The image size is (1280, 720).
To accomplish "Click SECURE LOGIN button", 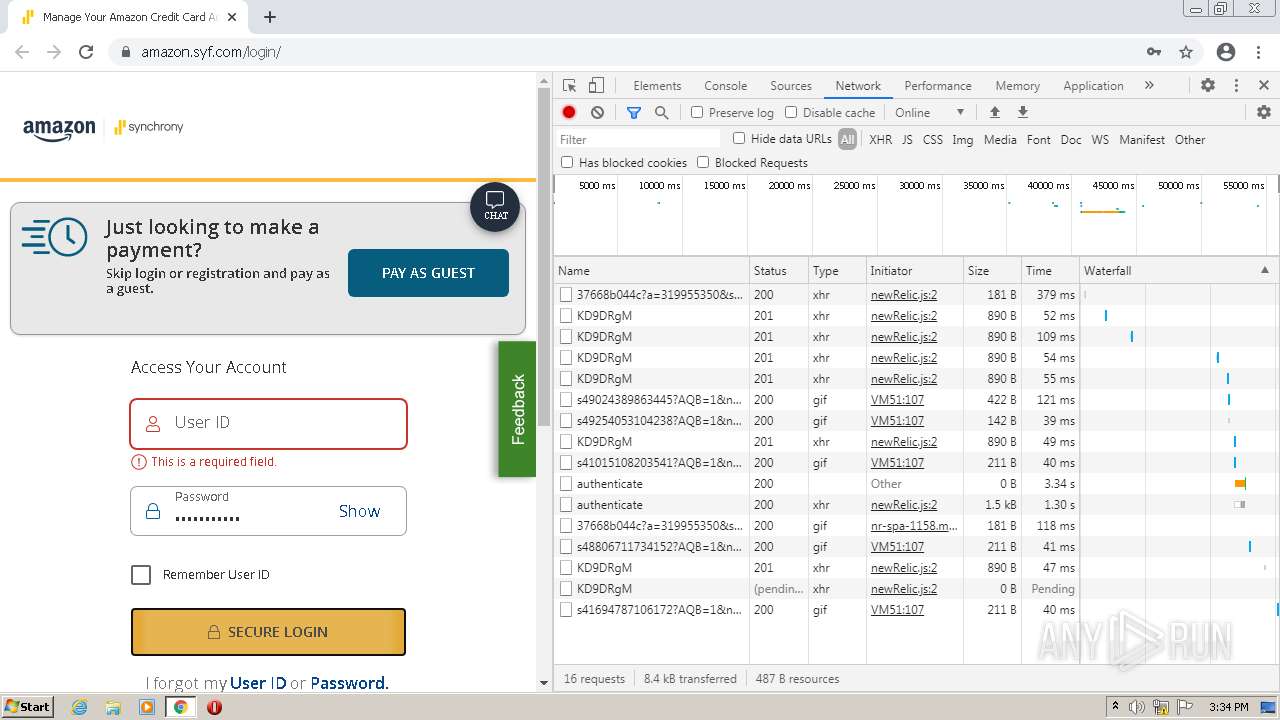I will 268,632.
